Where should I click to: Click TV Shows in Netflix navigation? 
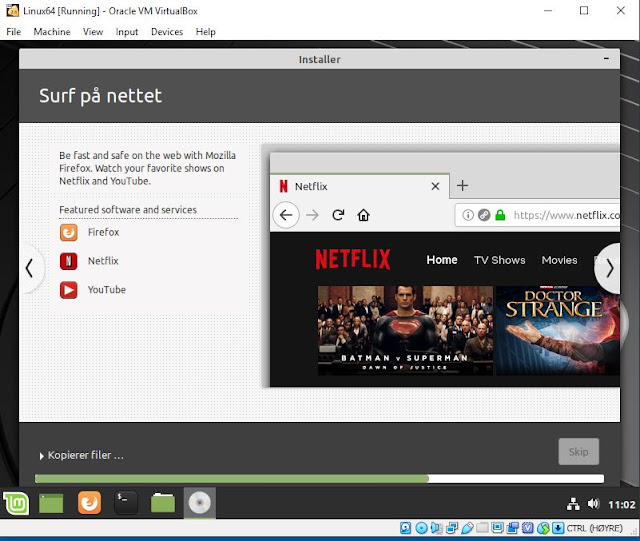[500, 260]
